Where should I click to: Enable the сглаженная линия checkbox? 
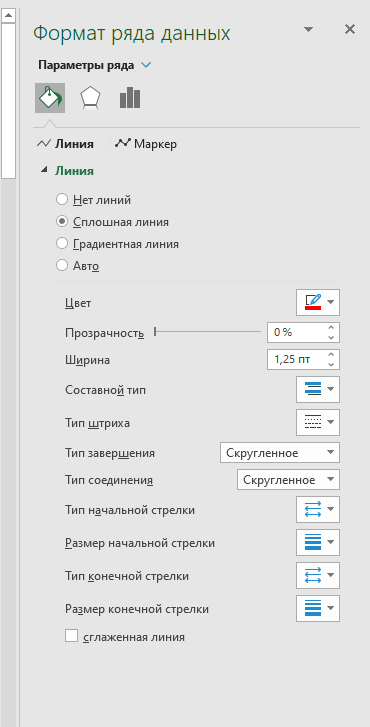(71, 636)
